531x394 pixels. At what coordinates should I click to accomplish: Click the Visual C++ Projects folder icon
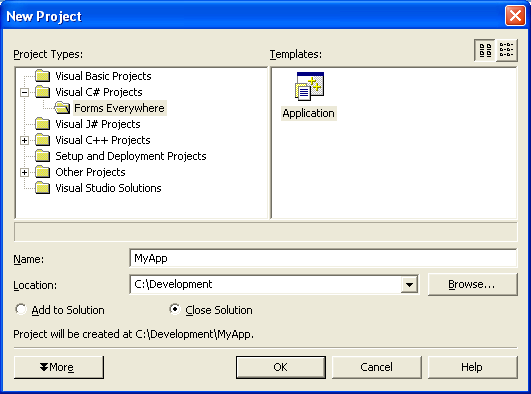pos(43,140)
